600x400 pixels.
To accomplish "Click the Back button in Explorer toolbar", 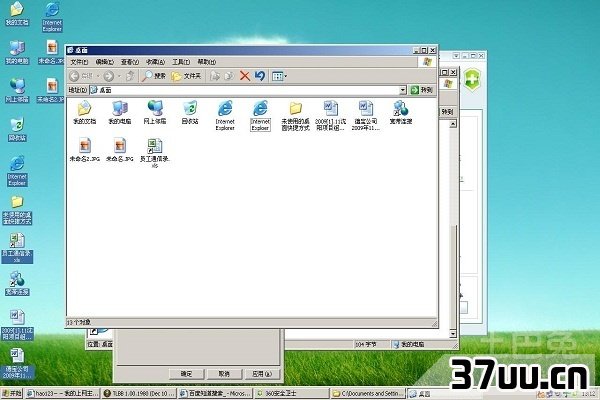I will coord(81,76).
